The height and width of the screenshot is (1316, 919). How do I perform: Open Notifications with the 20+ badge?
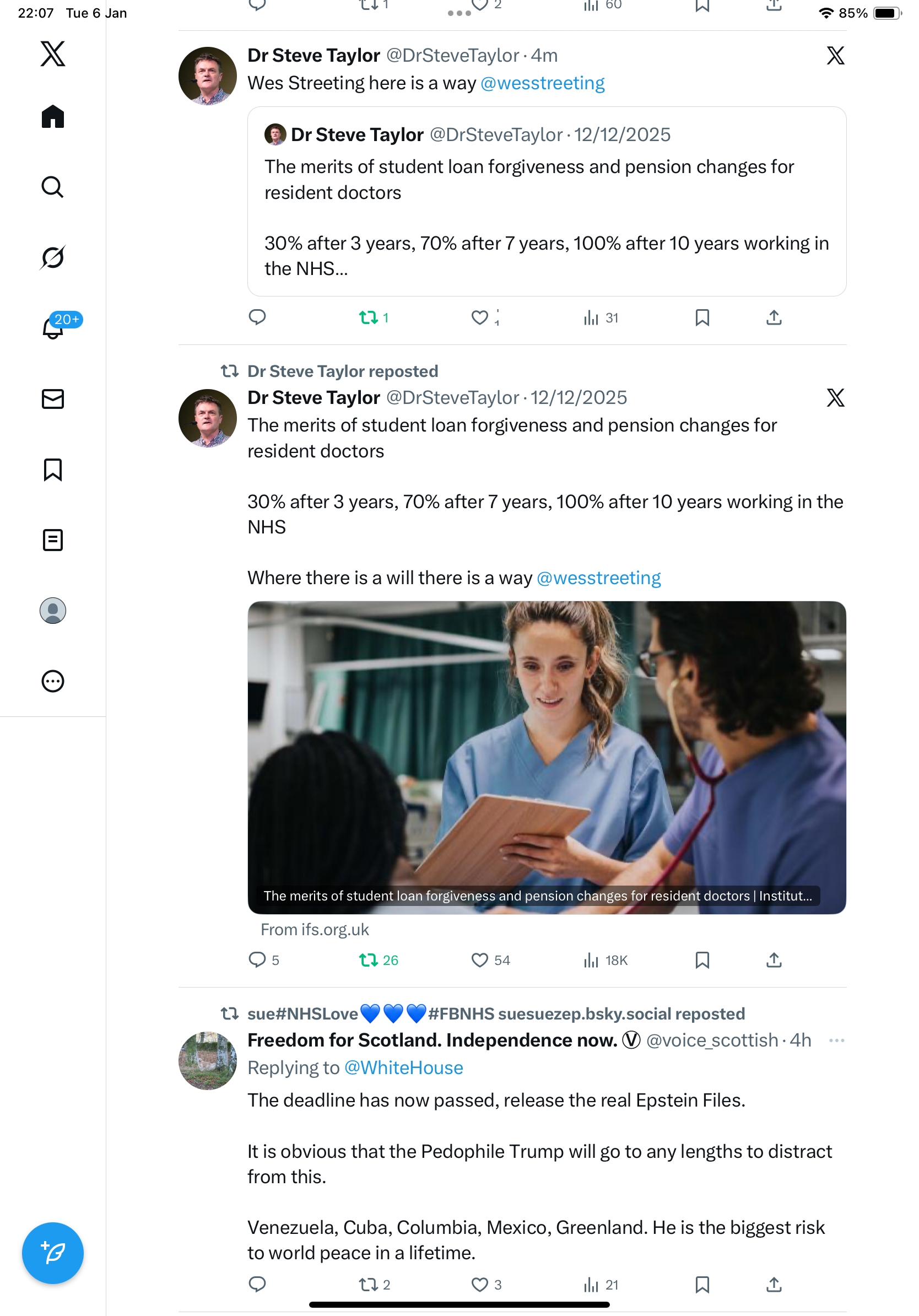[x=53, y=328]
